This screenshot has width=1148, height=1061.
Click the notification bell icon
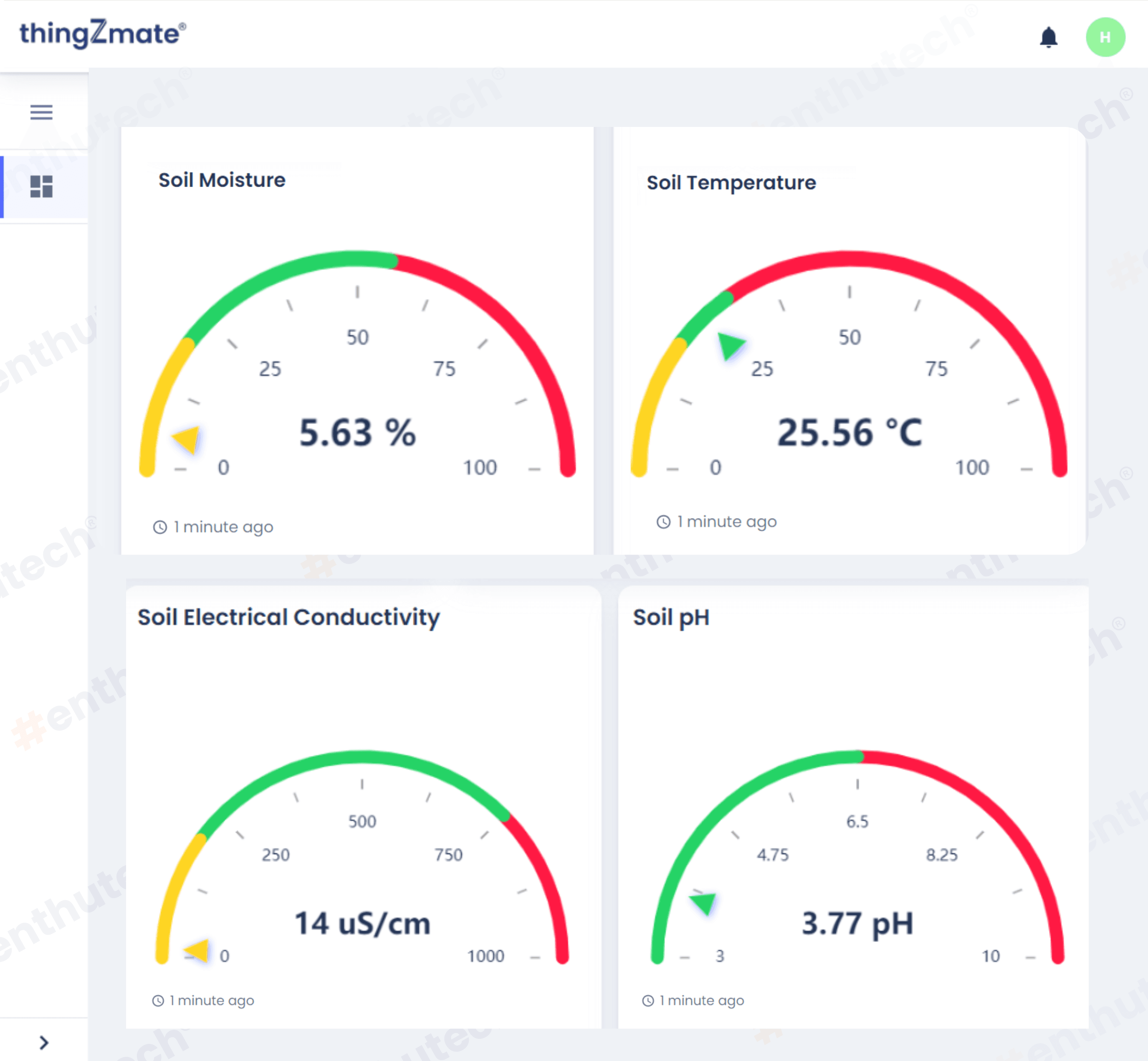coord(1048,38)
